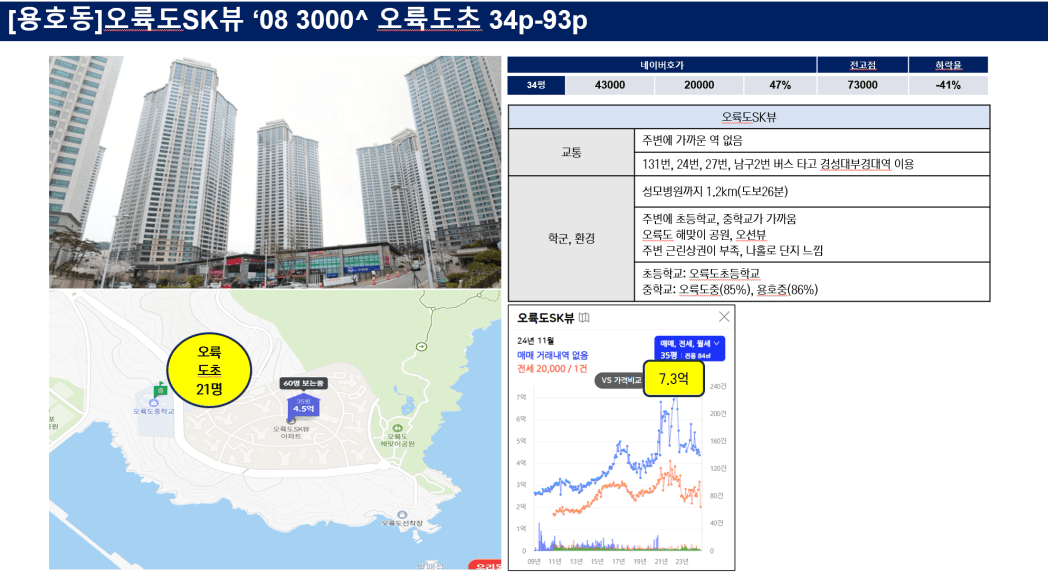The width and height of the screenshot is (1048, 588).
Task: Click the 오륙도 해맞이공원 park icon
Action: pos(398,428)
